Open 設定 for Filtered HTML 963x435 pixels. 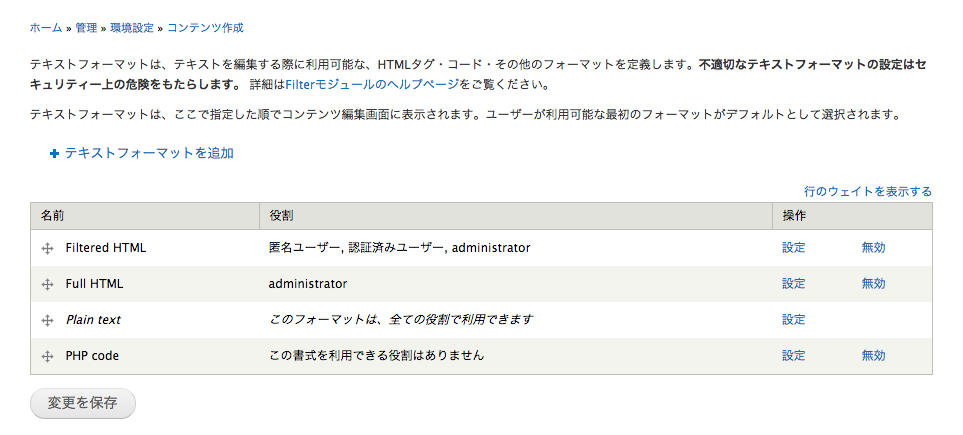[x=794, y=248]
